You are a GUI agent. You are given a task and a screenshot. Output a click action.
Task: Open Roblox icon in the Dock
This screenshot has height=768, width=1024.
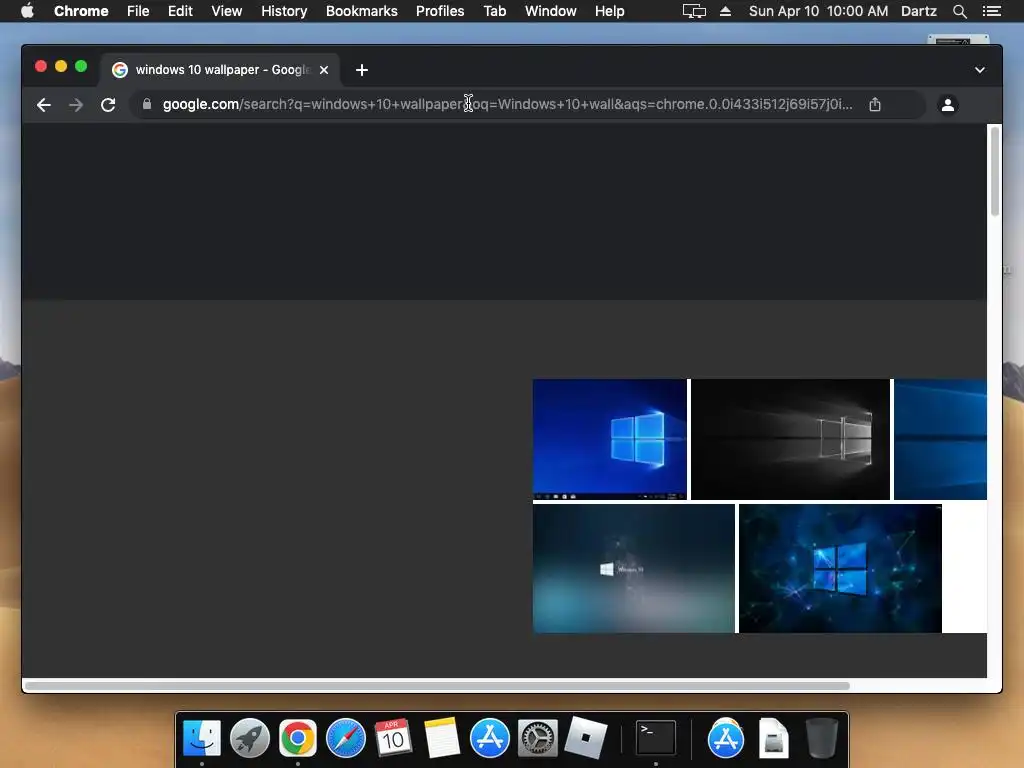586,738
